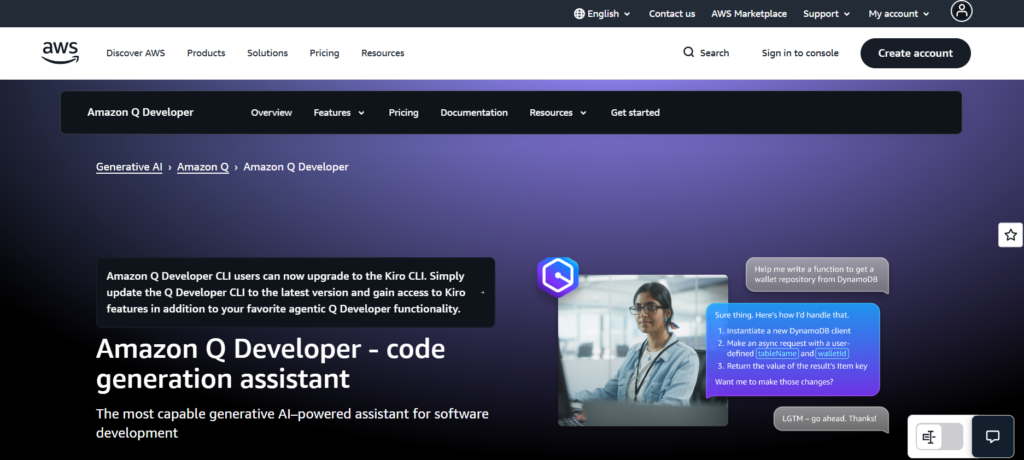Open the Products menu
1024x460 pixels.
[x=206, y=53]
